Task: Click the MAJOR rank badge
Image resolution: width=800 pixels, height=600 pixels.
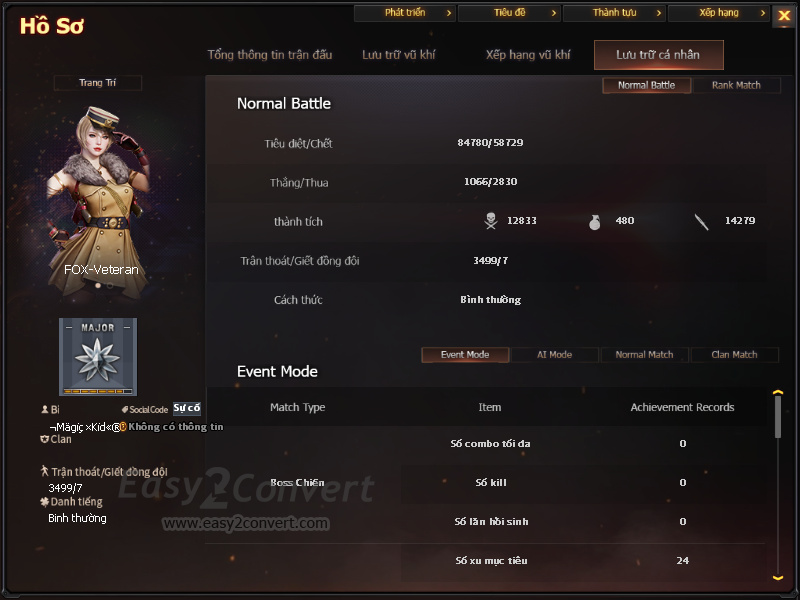Action: pyautogui.click(x=98, y=357)
